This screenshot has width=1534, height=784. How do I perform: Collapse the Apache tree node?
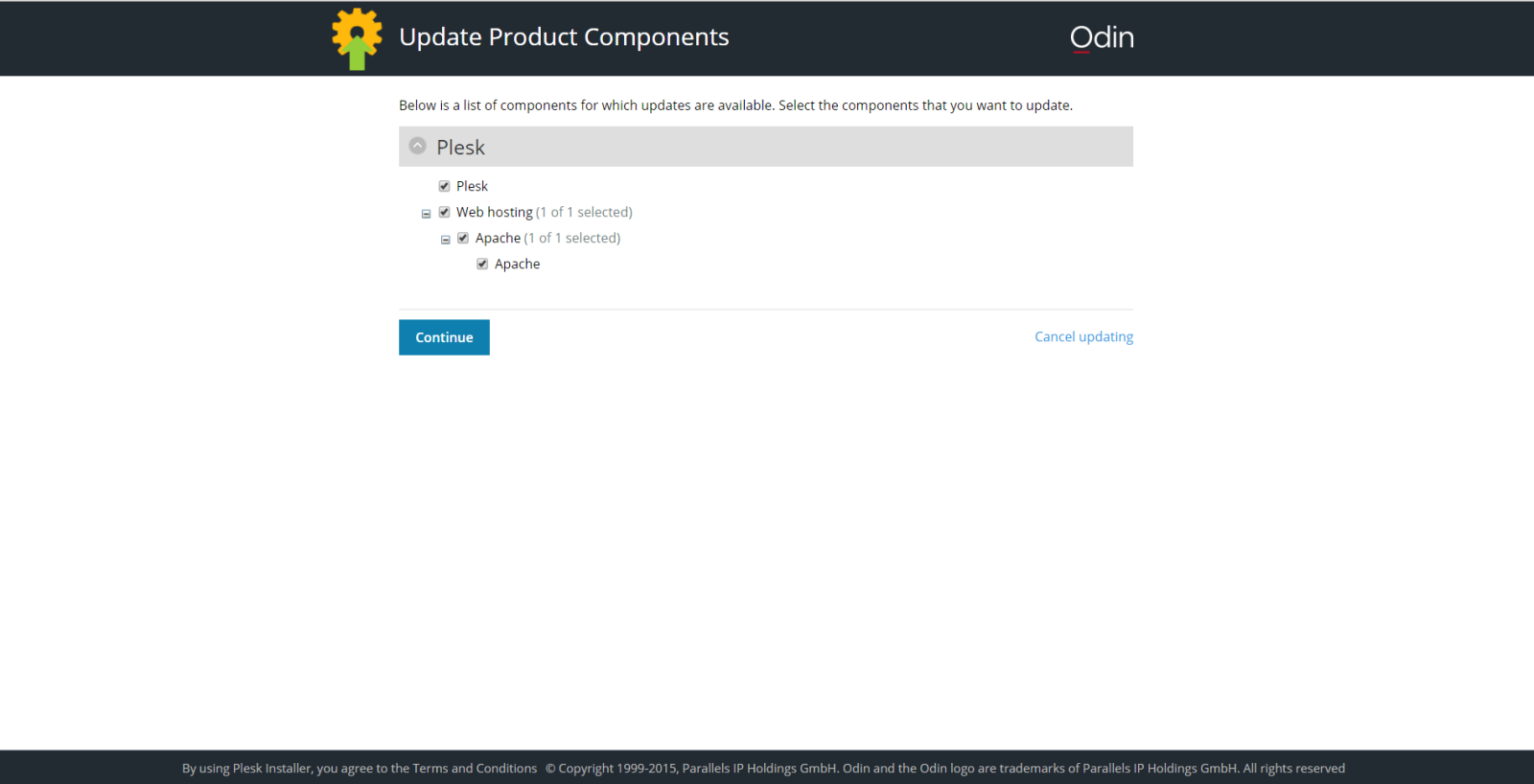pos(445,240)
